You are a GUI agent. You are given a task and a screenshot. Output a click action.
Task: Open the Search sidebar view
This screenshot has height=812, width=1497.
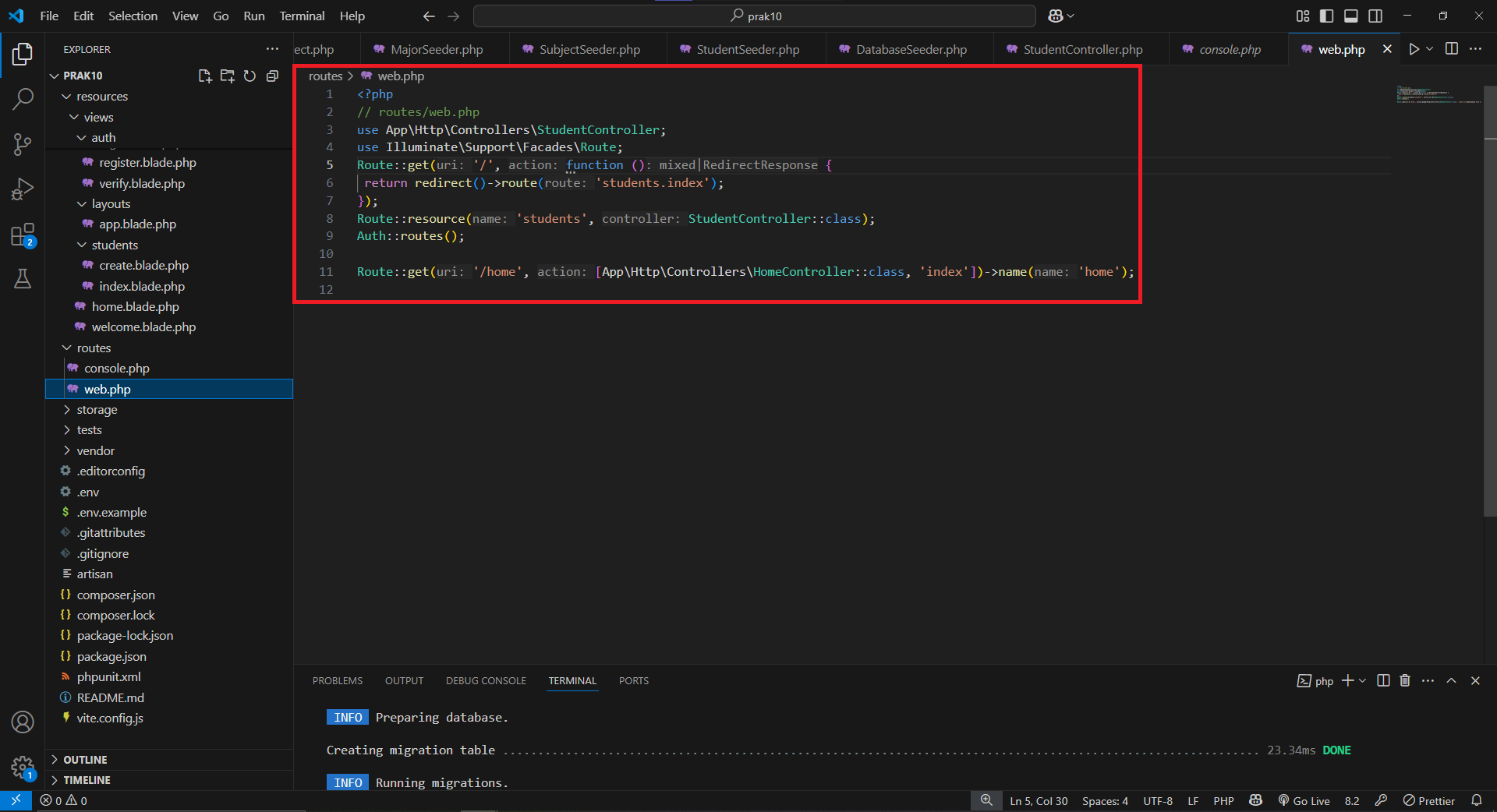point(23,99)
